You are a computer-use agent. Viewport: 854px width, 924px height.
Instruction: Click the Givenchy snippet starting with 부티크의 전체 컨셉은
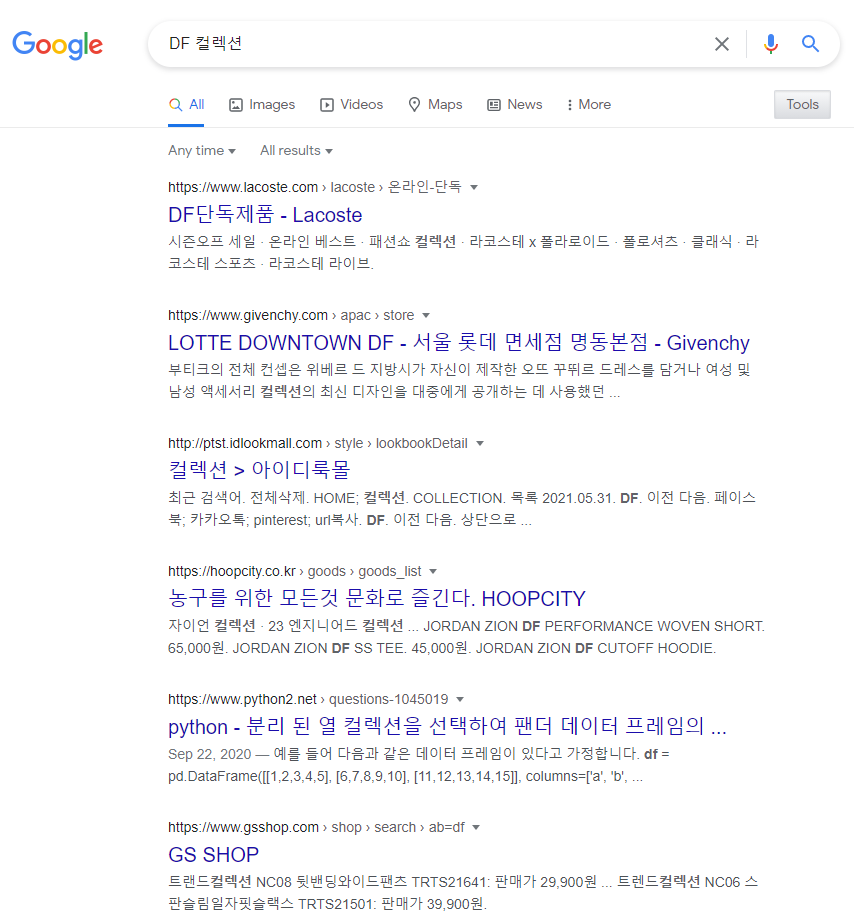[x=459, y=381]
